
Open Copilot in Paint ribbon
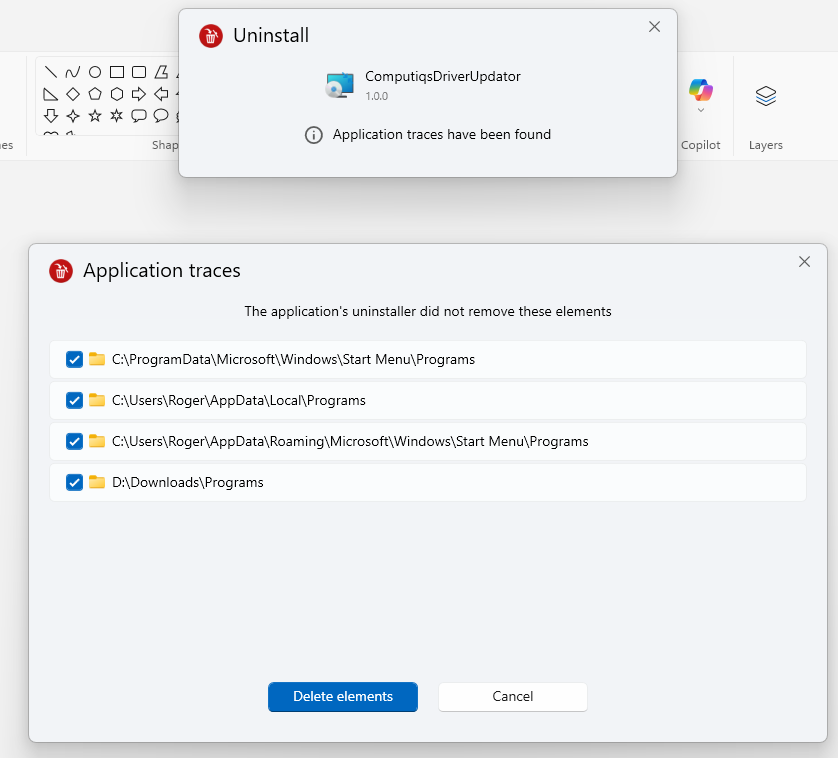(701, 90)
